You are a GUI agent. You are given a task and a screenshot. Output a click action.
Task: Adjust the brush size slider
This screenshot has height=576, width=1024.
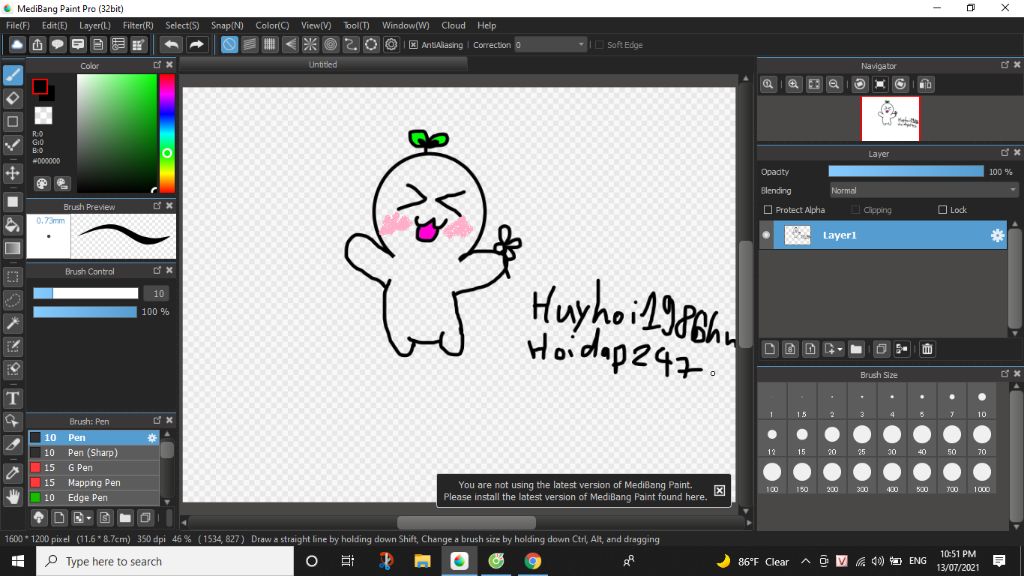(x=86, y=293)
